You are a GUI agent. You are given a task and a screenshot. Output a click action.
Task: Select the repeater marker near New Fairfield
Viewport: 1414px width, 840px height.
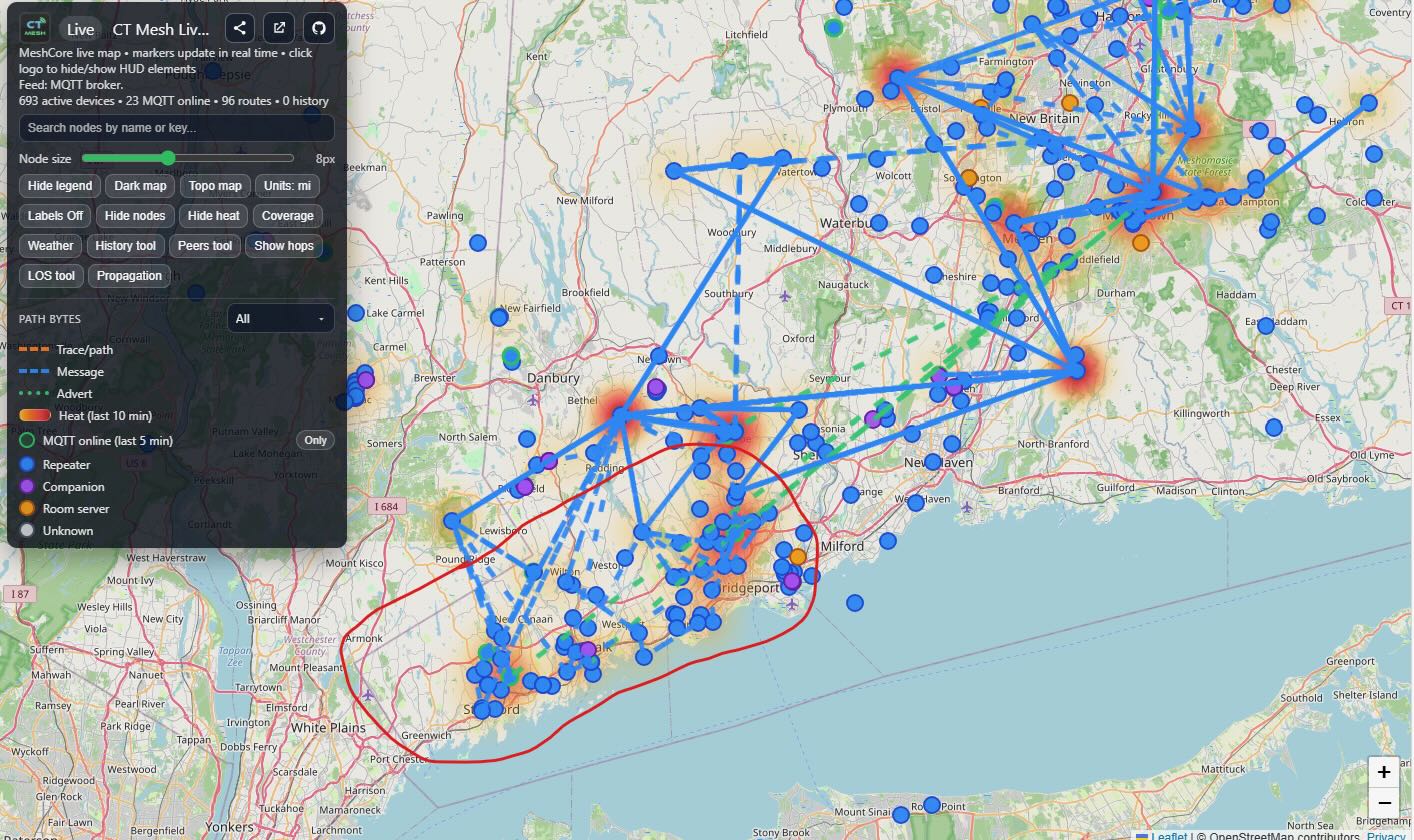(499, 317)
